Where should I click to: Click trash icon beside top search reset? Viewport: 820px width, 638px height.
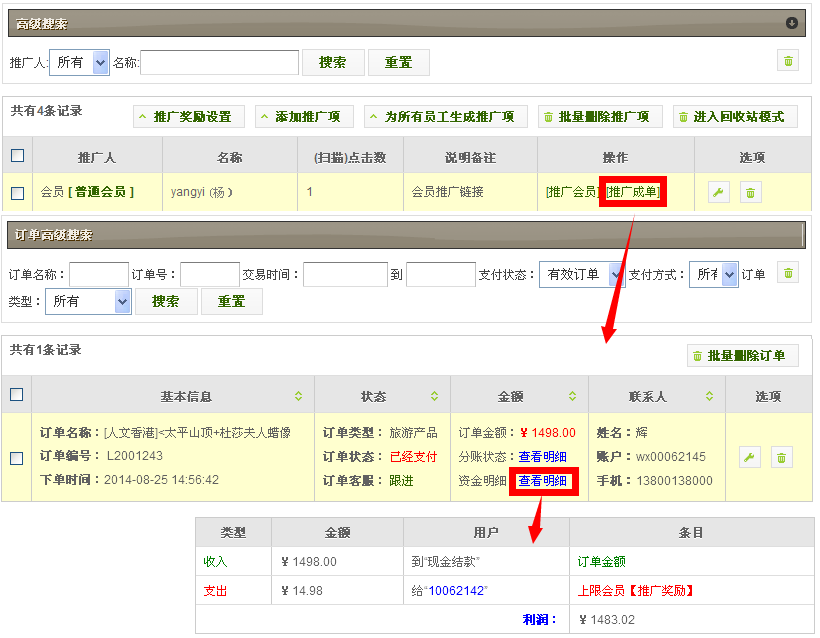tap(788, 62)
